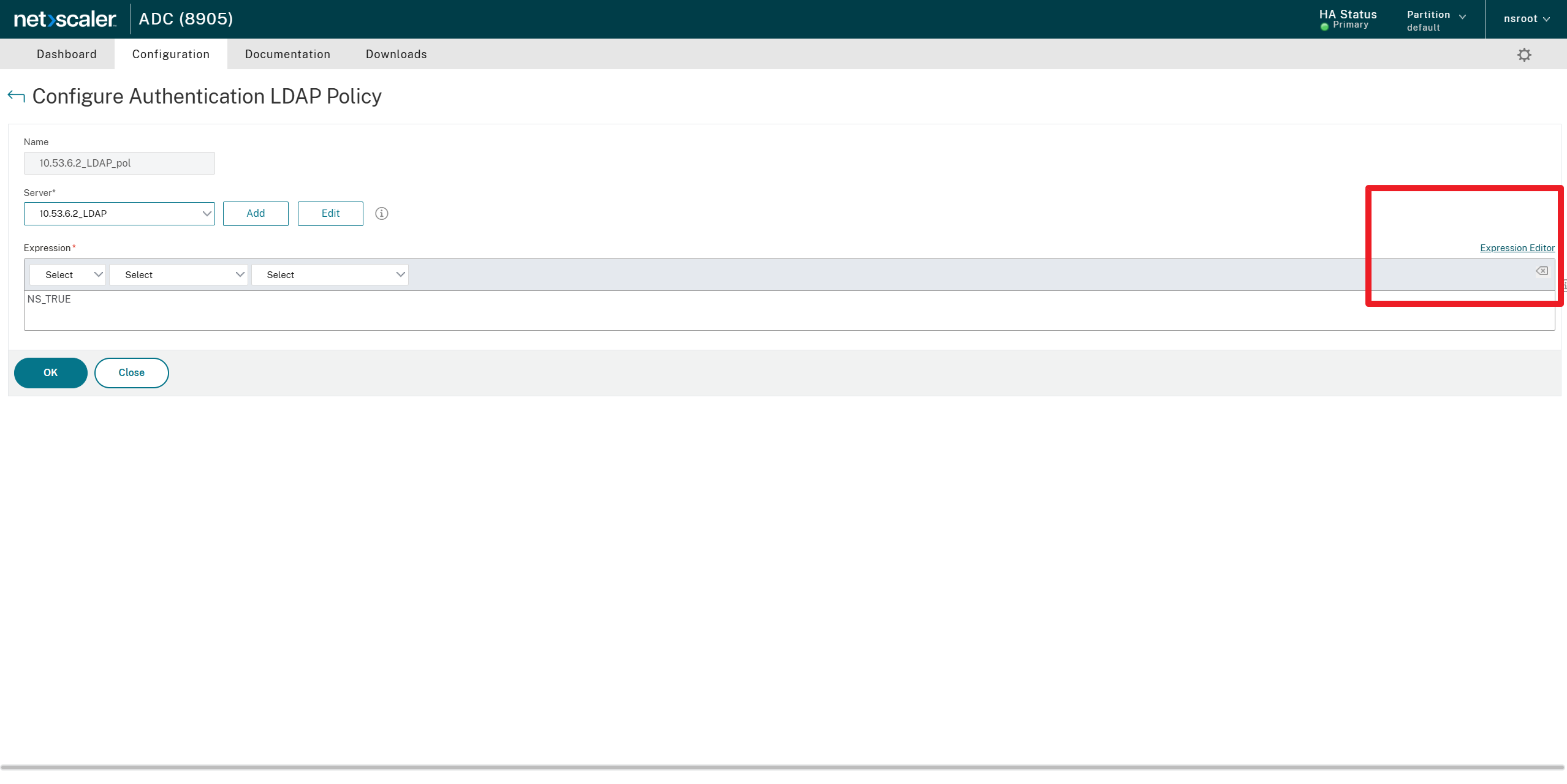Go to the Documentation tab
Screen dimensions: 1567x784
[x=287, y=55]
